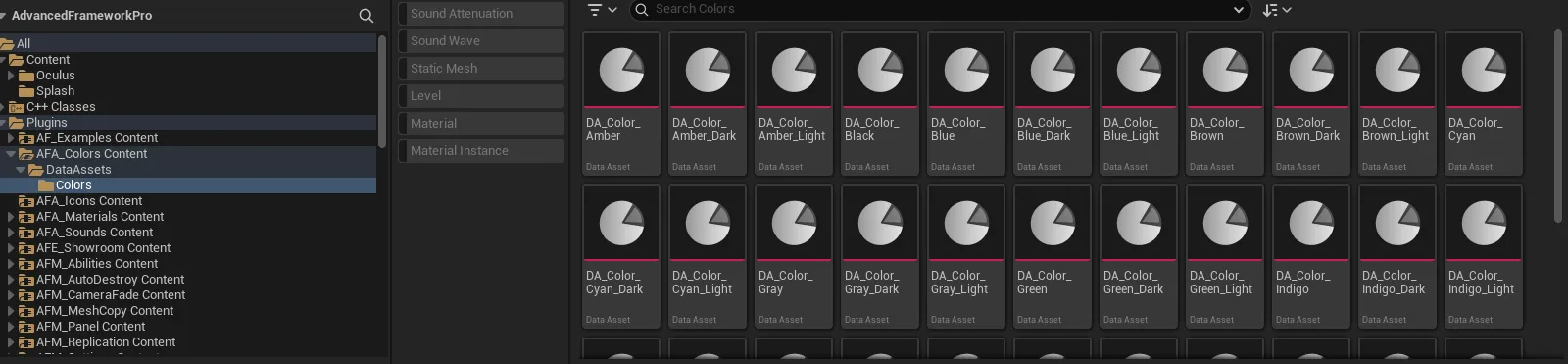Select the DA_Color_Amber data asset icon
The height and width of the screenshot is (364, 1568).
[x=621, y=71]
